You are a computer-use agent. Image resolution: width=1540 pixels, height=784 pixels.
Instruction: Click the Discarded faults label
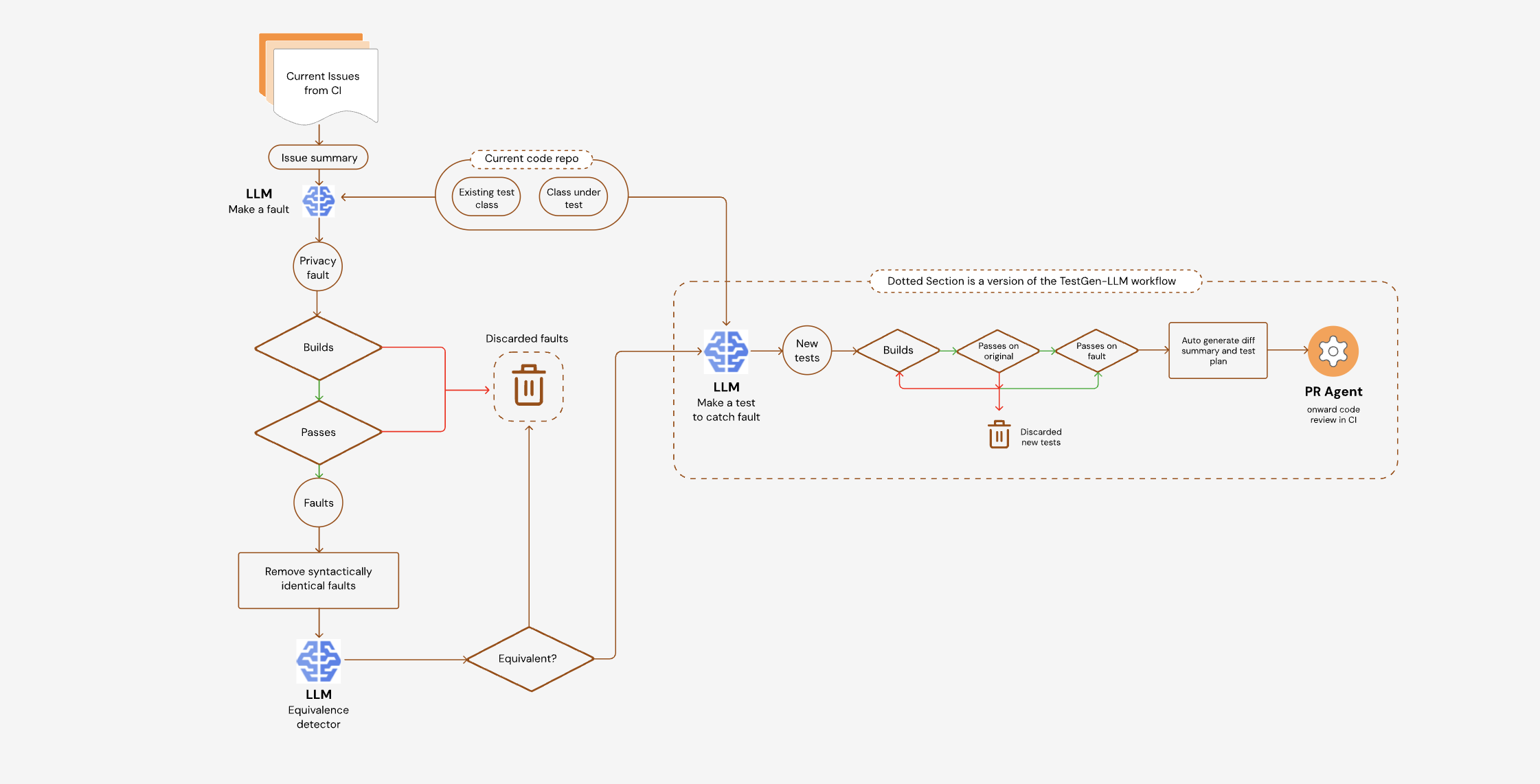(x=527, y=338)
